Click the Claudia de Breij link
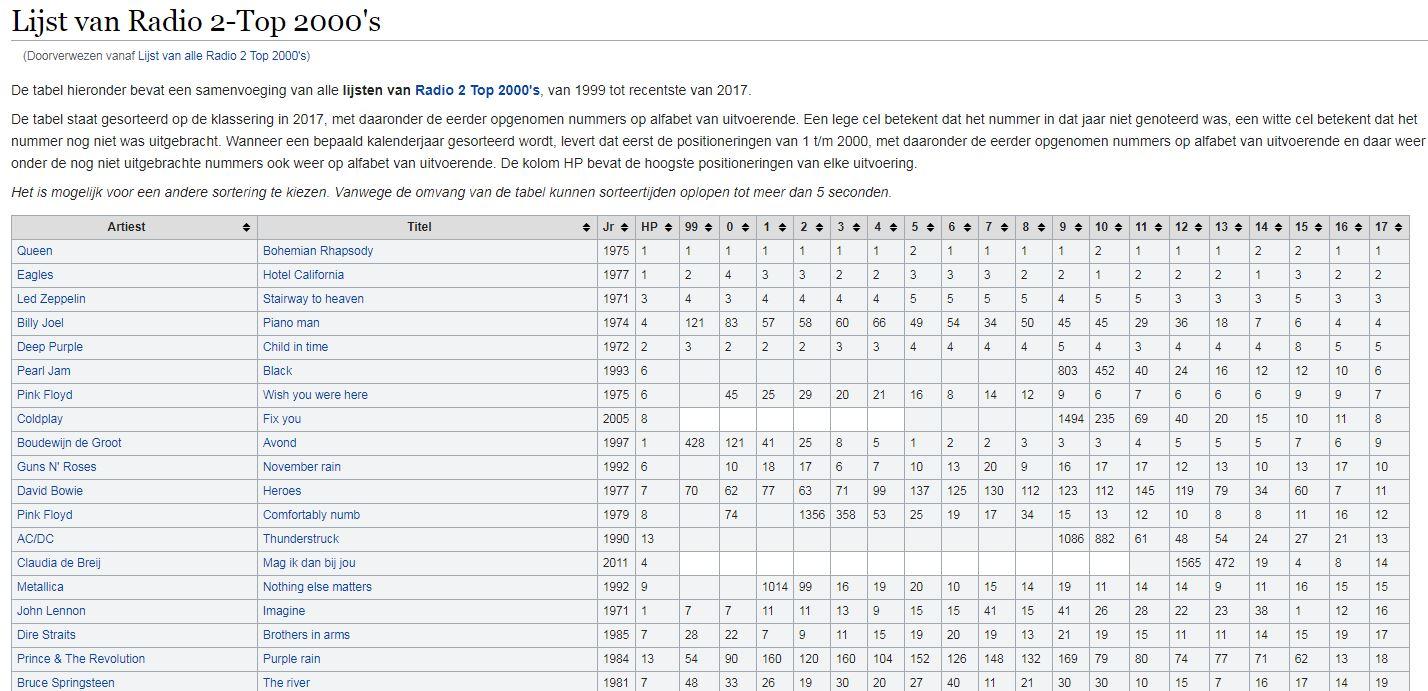This screenshot has height=691, width=1428. tap(59, 563)
